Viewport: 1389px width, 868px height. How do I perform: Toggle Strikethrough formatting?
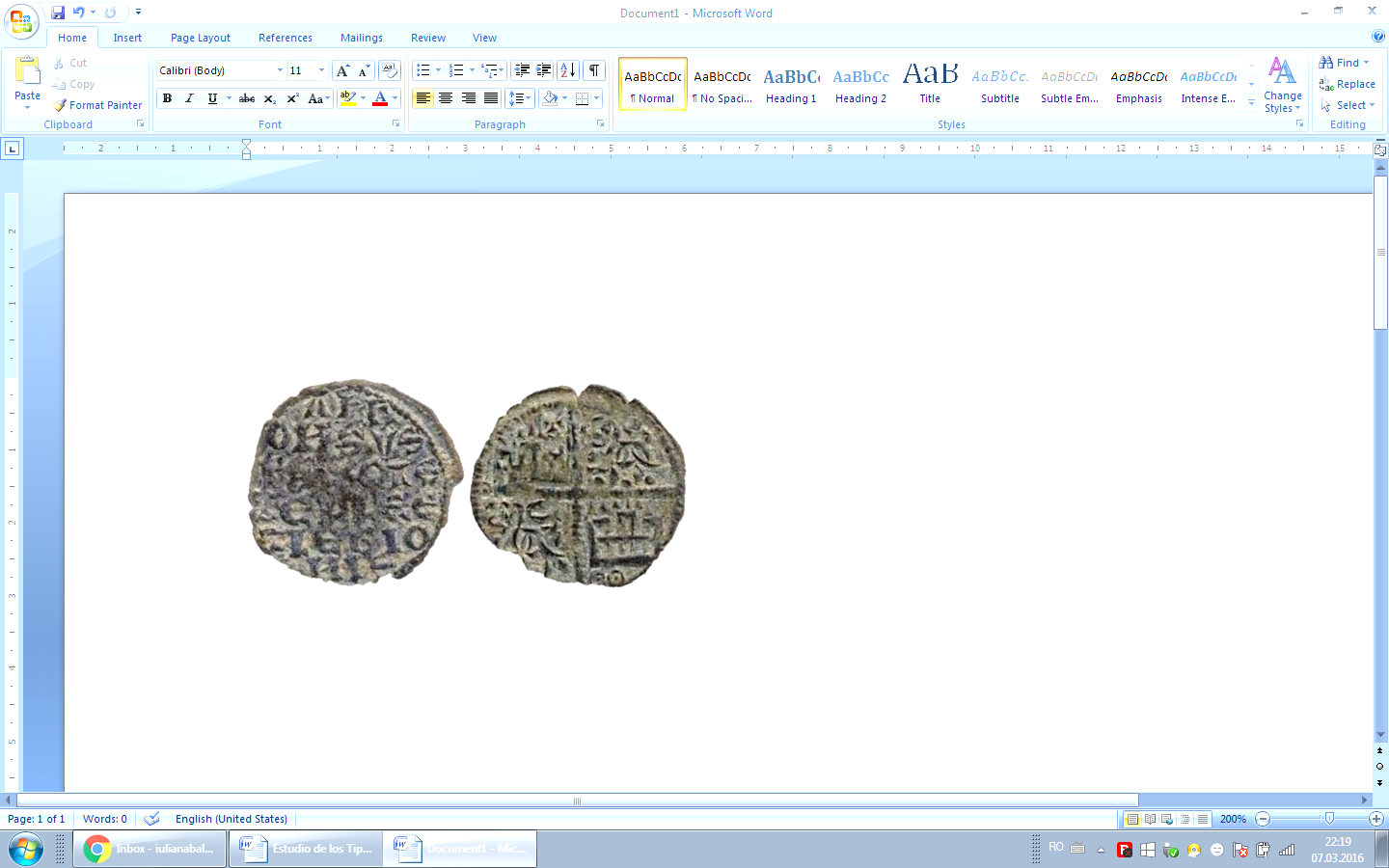tap(247, 98)
